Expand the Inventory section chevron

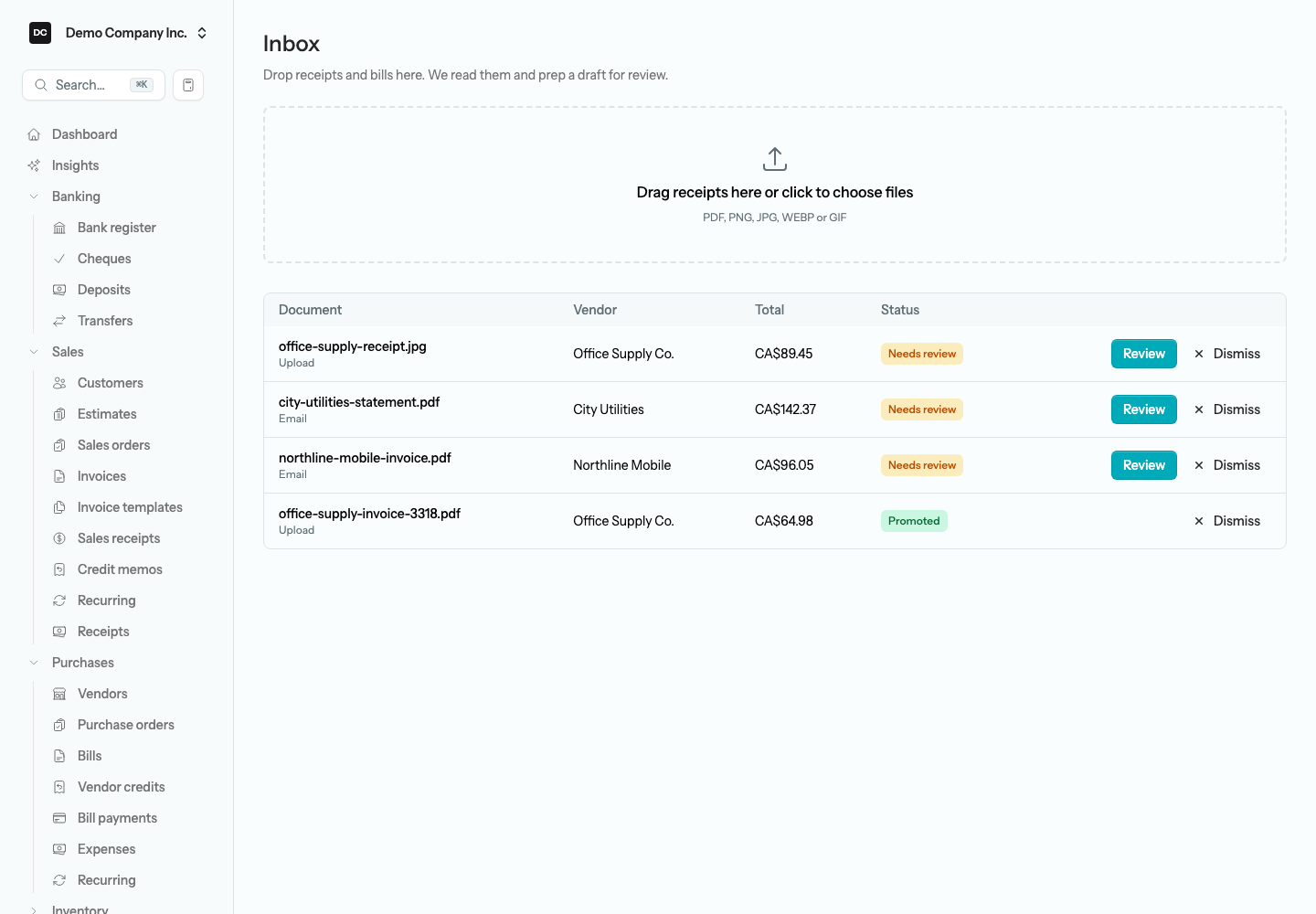34,909
